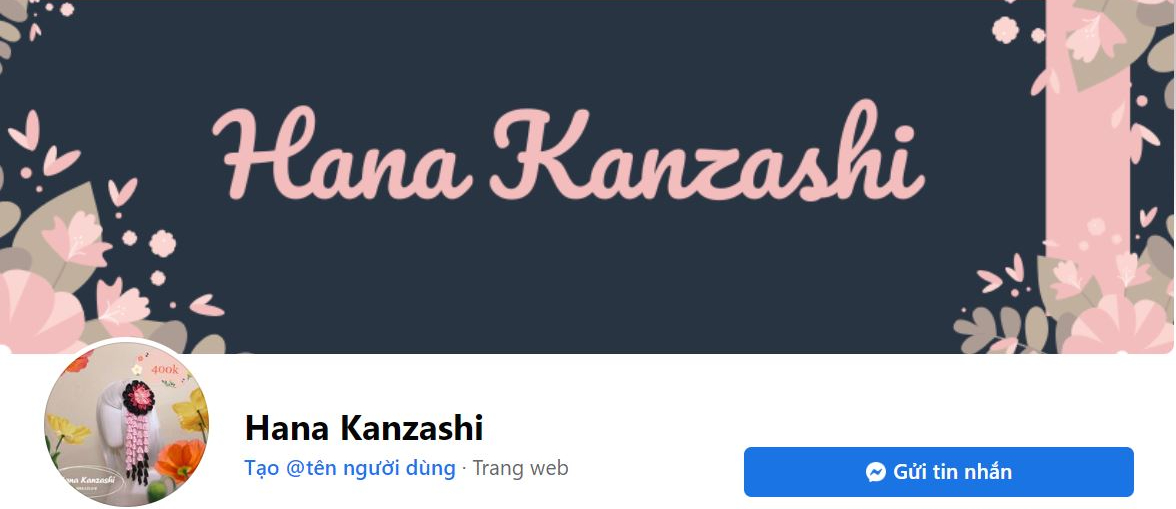Click the Hana Kanzashi page name heading

[x=364, y=428]
